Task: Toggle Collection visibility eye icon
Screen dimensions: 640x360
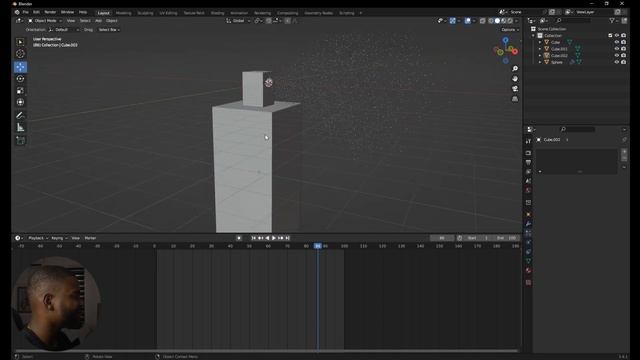Action: 617,36
